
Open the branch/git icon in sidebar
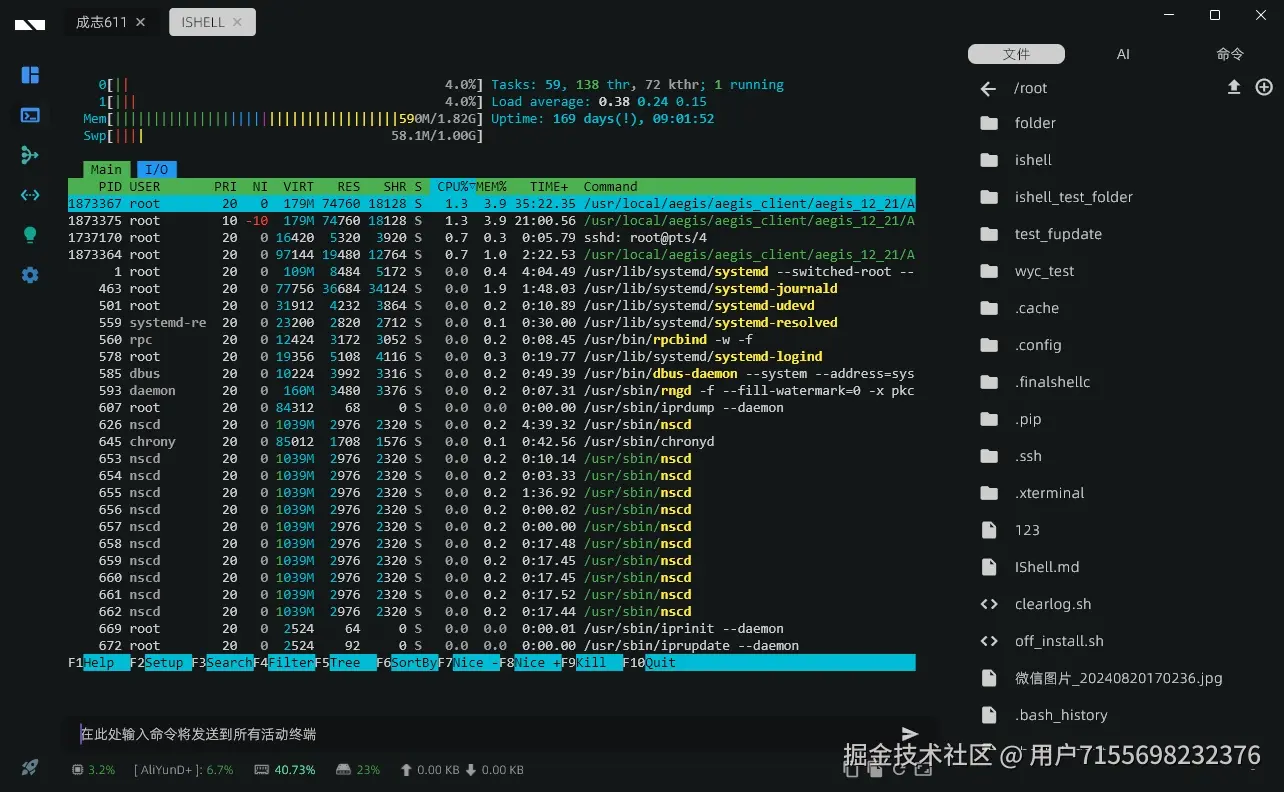(x=30, y=155)
